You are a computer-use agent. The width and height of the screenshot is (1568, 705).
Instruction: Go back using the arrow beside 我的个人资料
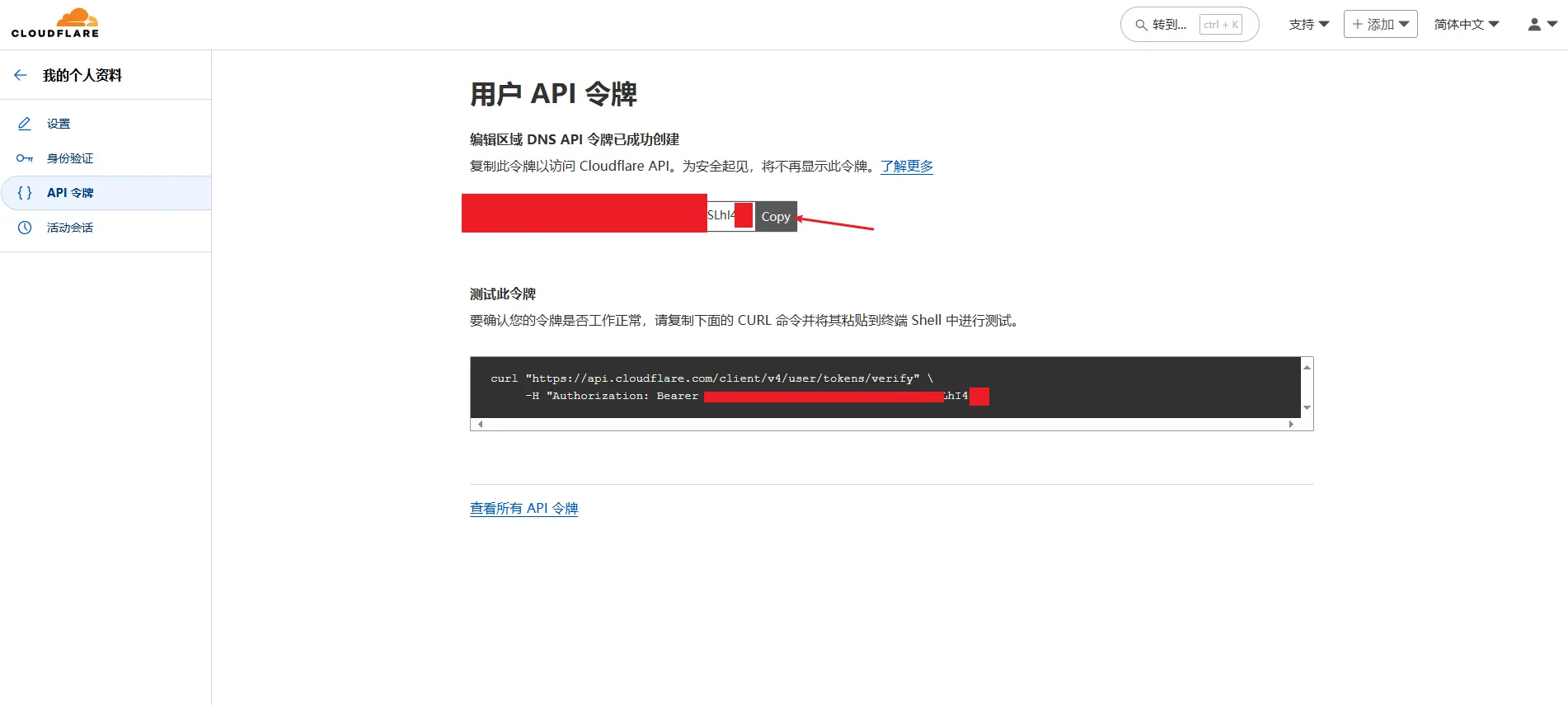pos(21,75)
